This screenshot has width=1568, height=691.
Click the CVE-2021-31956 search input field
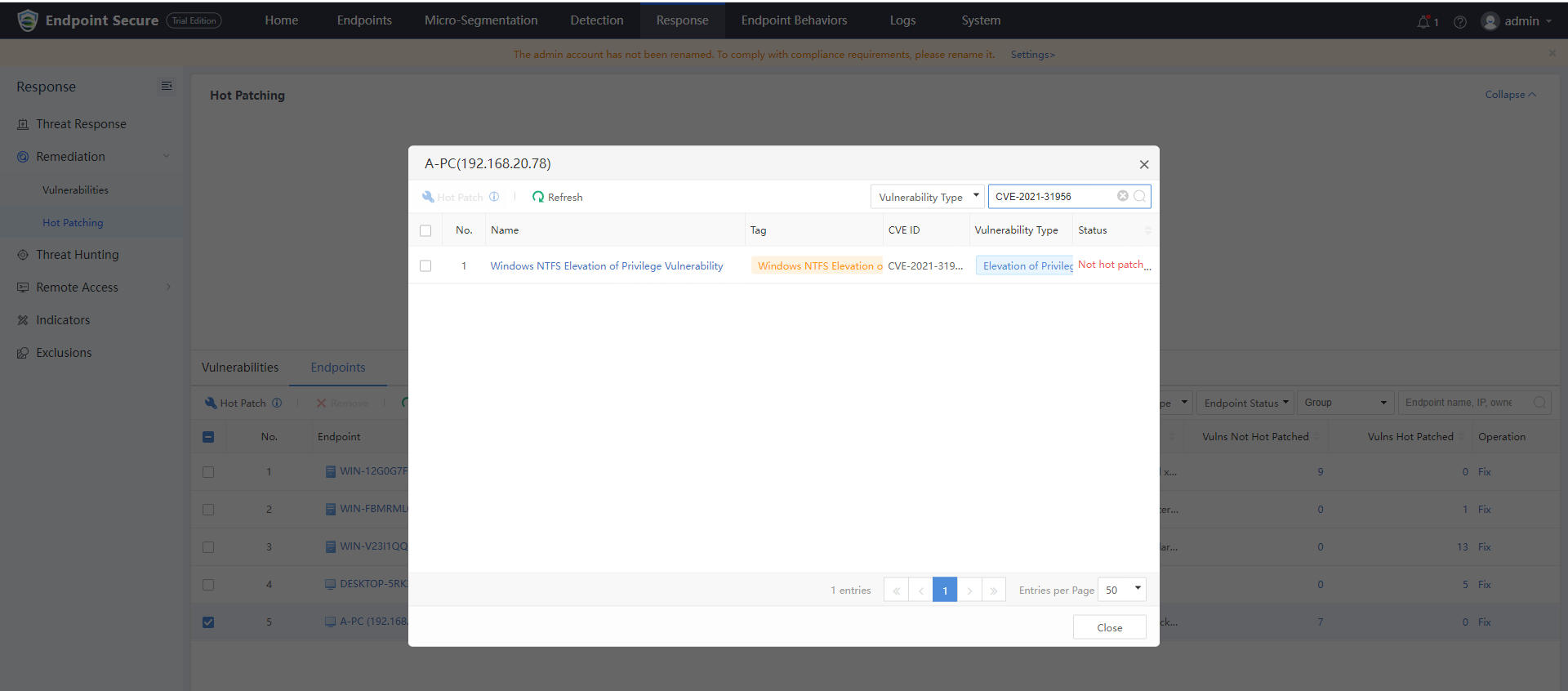pos(1052,197)
